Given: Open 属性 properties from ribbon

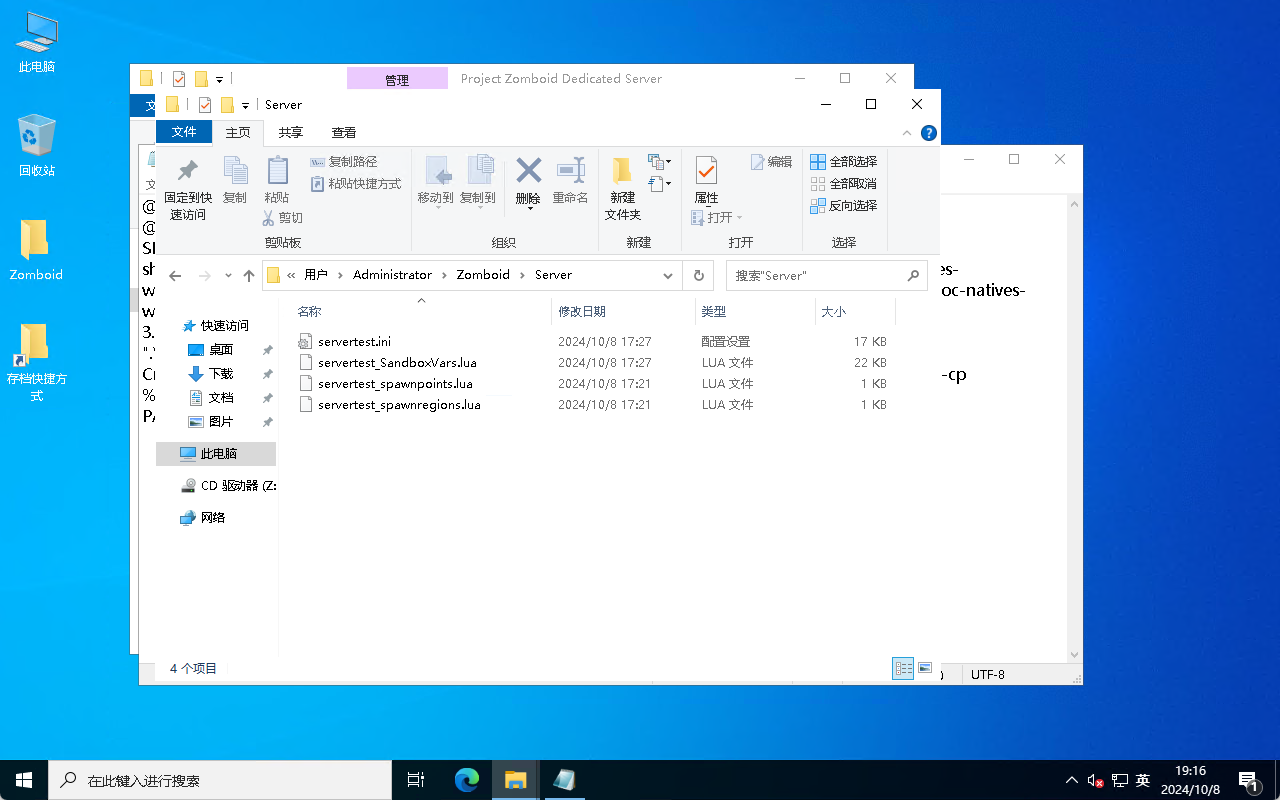Looking at the screenshot, I should 707,180.
